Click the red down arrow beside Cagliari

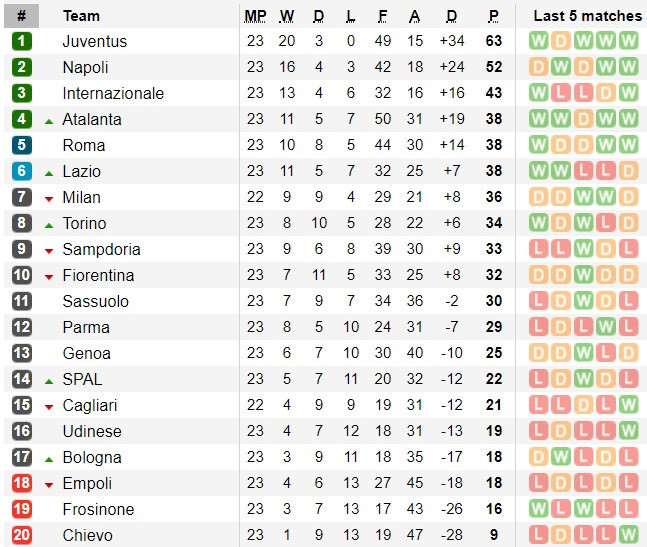click(x=48, y=406)
